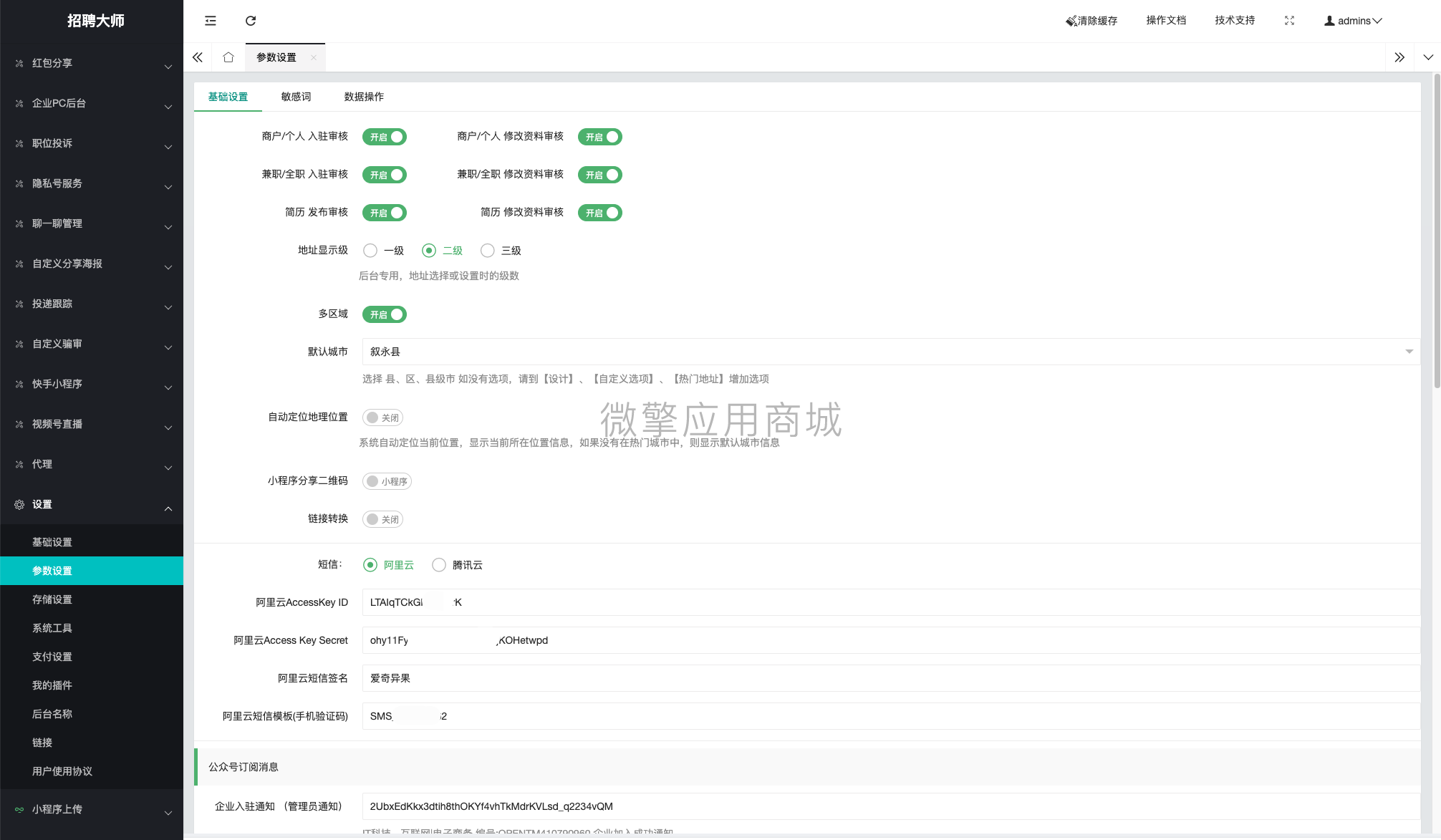This screenshot has height=840, width=1441.
Task: Toggle 小程序分享二维码 switch
Action: (x=387, y=481)
